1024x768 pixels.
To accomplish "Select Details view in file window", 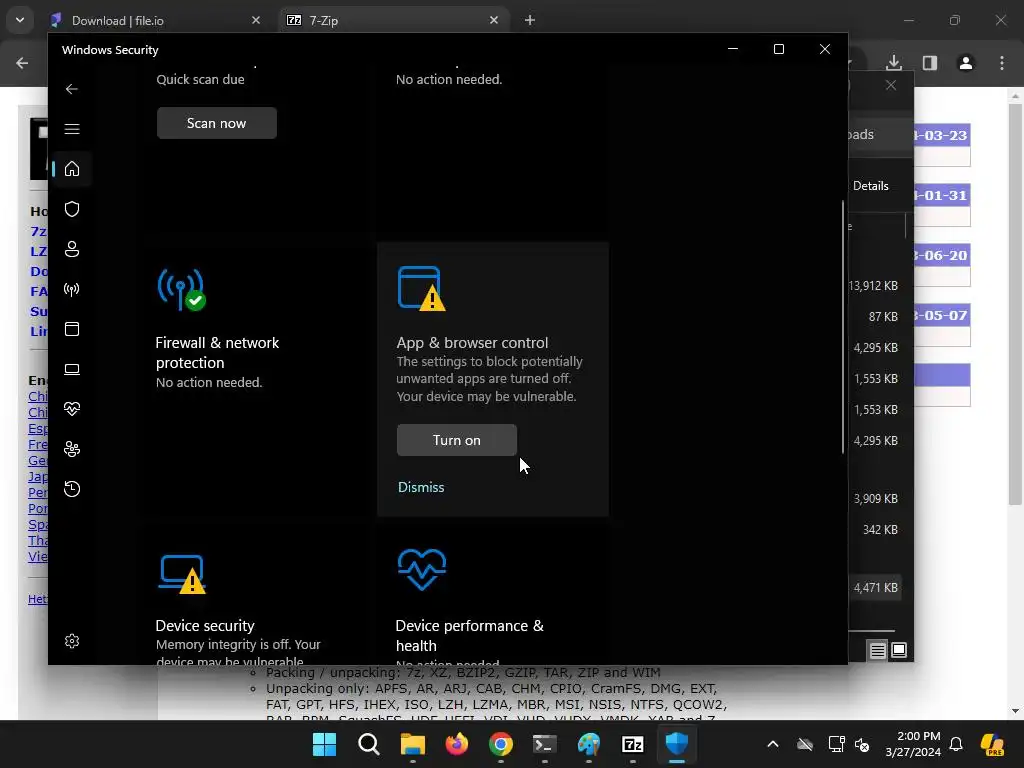I will tap(871, 186).
